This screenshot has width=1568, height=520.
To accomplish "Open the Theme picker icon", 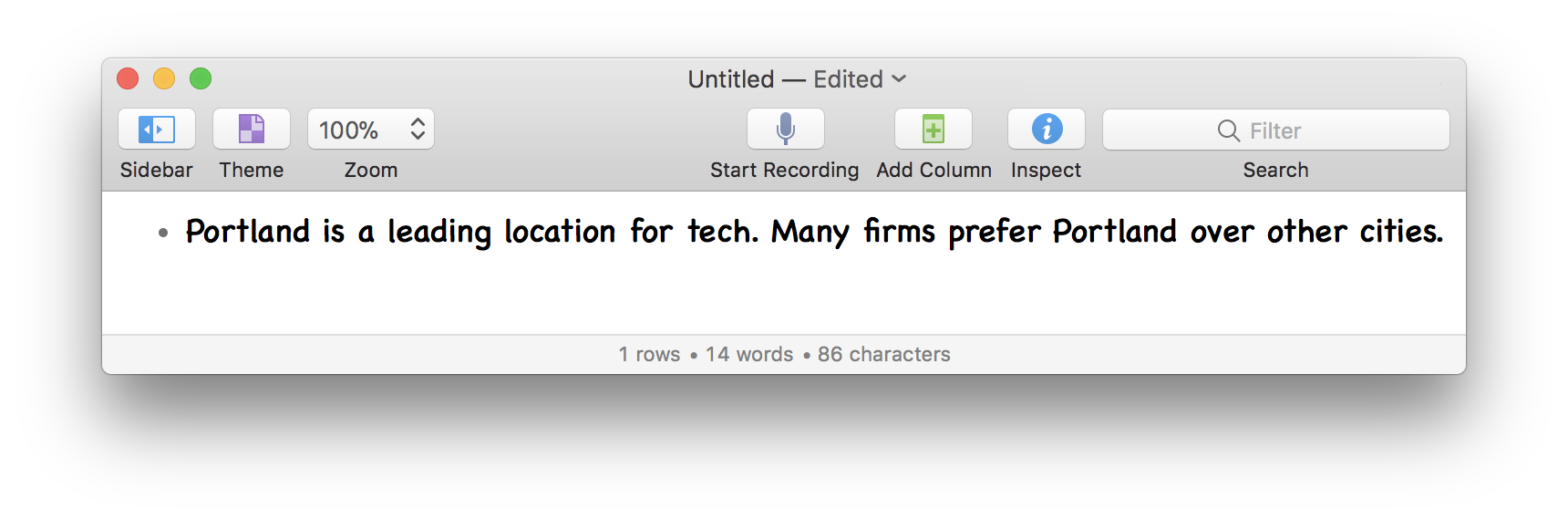I will point(252,130).
